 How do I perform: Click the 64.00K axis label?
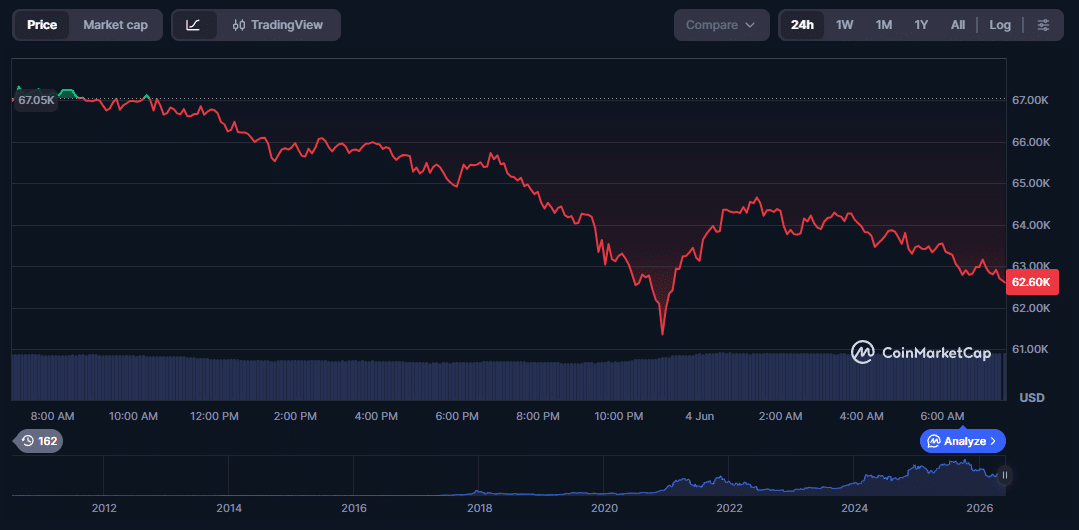(1030, 225)
